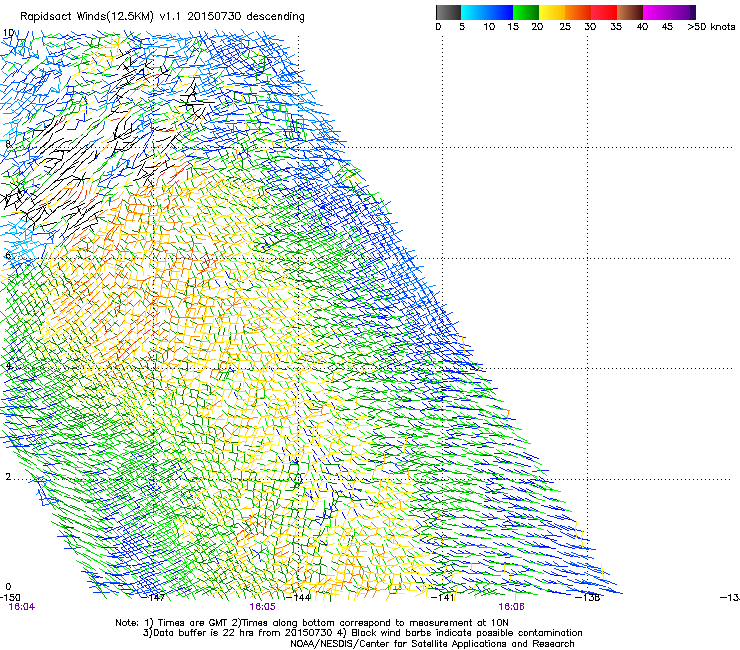Image resolution: width=740 pixels, height=650 pixels.
Task: Pick the red 30–35 knots color segment
Action: (x=604, y=12)
